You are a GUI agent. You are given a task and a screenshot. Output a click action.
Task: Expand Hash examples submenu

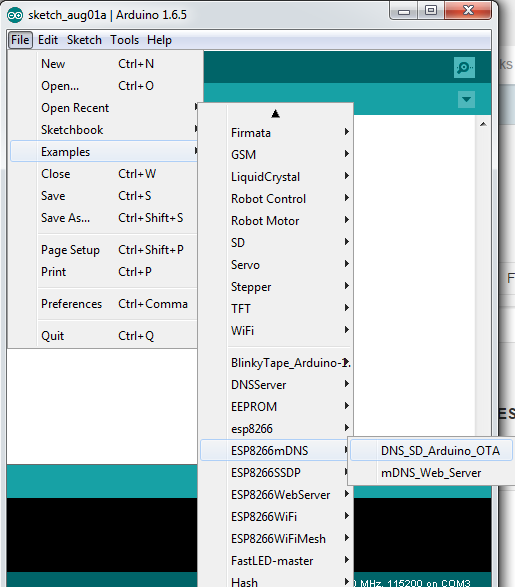pyautogui.click(x=276, y=581)
